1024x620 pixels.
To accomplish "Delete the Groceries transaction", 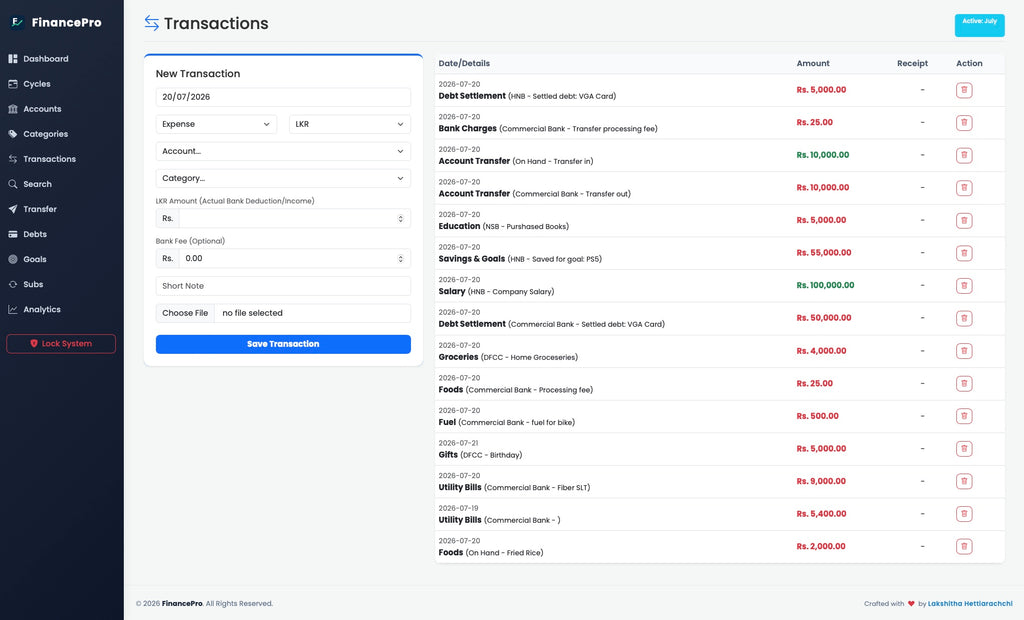I will [964, 351].
